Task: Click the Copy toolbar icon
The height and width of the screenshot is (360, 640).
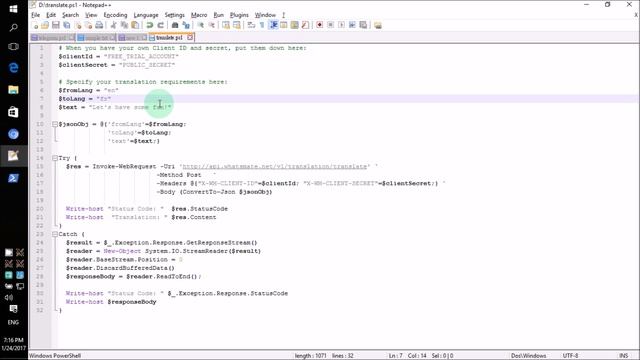Action: pos(124,25)
